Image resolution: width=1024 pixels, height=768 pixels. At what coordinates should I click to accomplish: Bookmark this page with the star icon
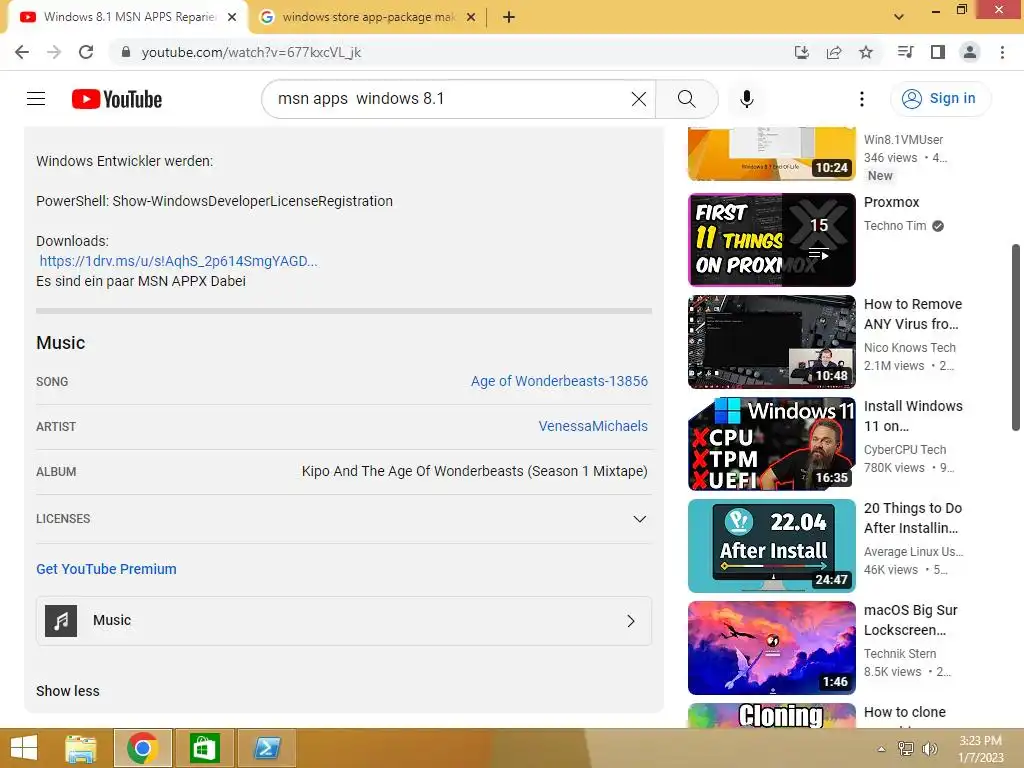click(866, 52)
